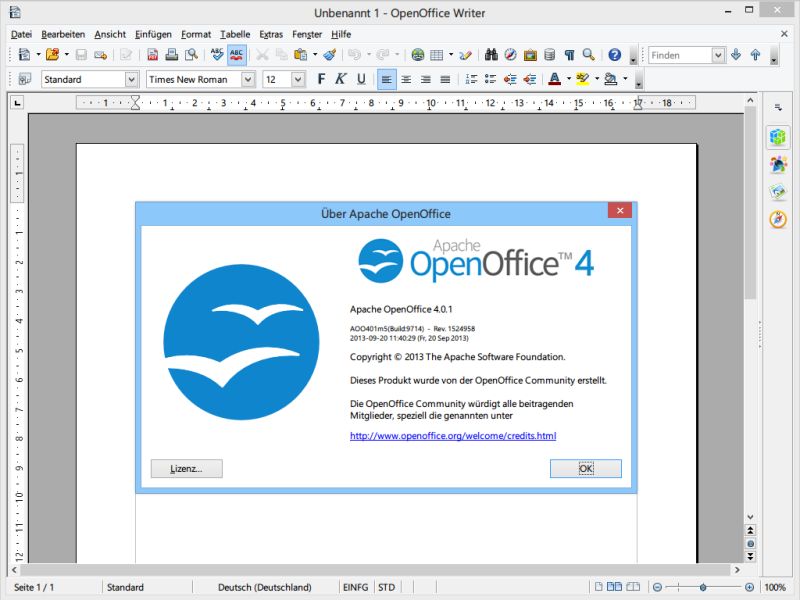
Task: Click the Lizenz... button
Action: [x=187, y=468]
